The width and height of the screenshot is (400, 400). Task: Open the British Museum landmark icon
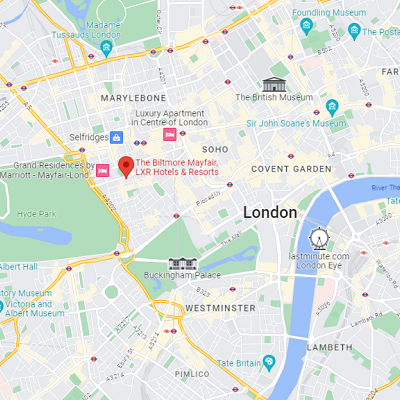[x=274, y=84]
